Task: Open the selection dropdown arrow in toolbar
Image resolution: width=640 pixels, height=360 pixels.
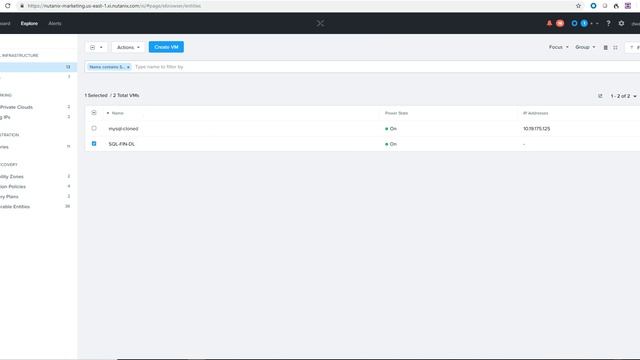Action: click(x=101, y=47)
